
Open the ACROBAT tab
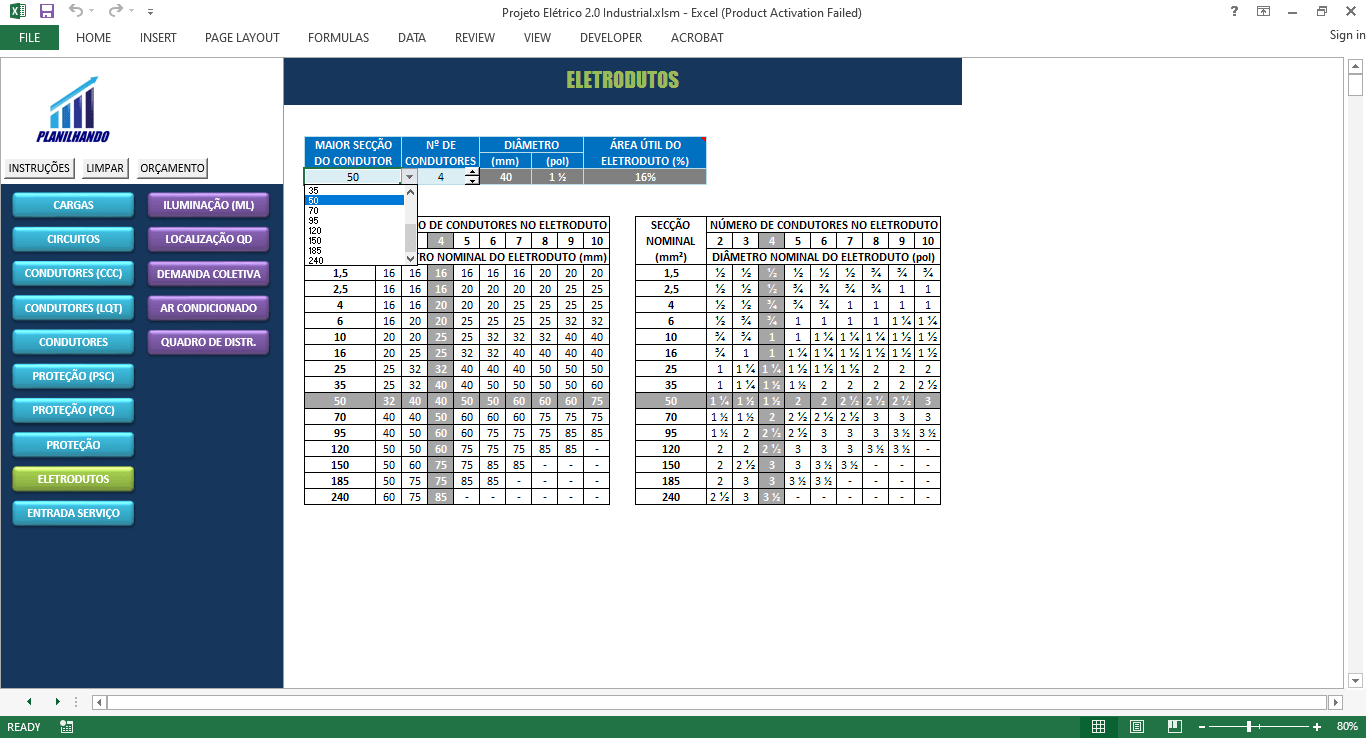tap(697, 38)
